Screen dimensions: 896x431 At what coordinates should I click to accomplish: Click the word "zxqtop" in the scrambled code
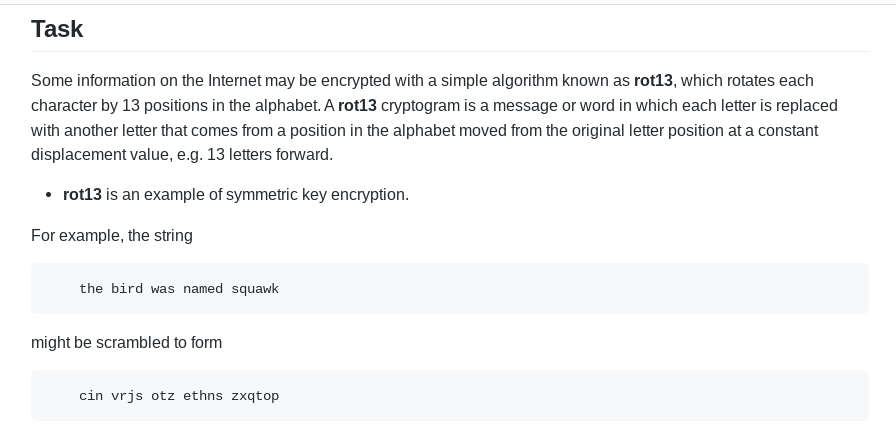click(255, 395)
